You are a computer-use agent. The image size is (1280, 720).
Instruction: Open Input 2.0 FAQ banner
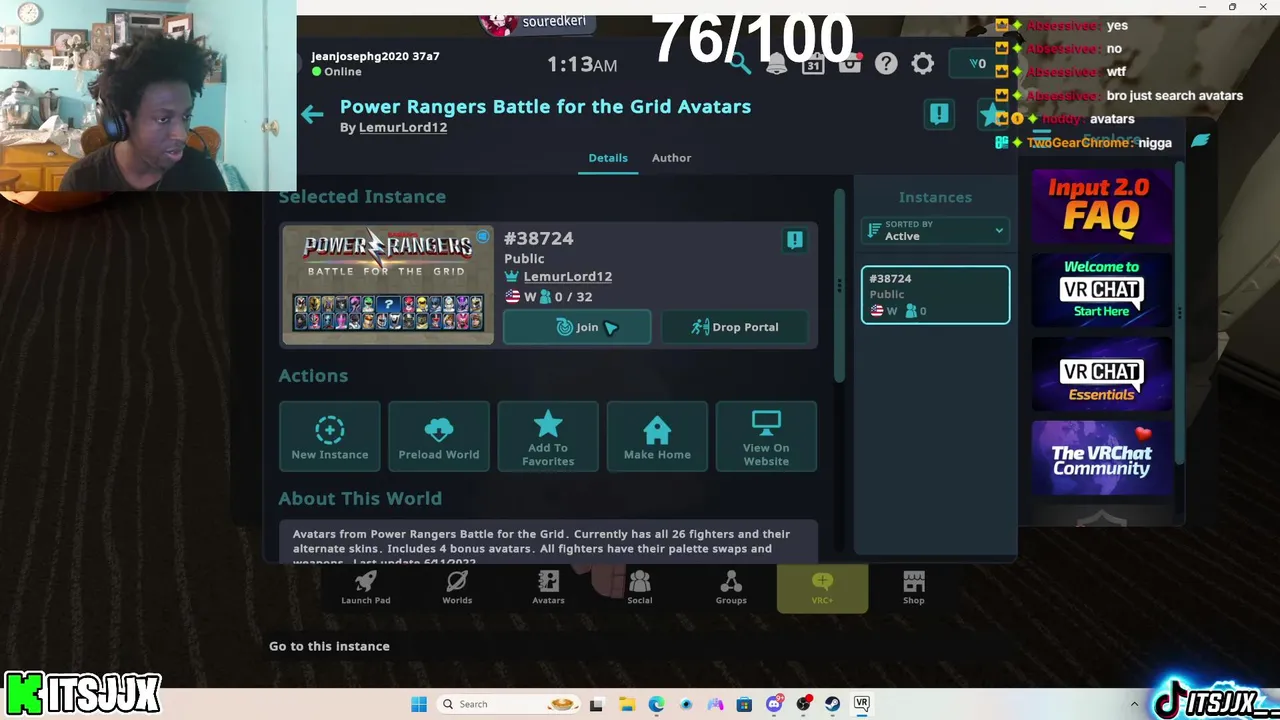(1101, 207)
